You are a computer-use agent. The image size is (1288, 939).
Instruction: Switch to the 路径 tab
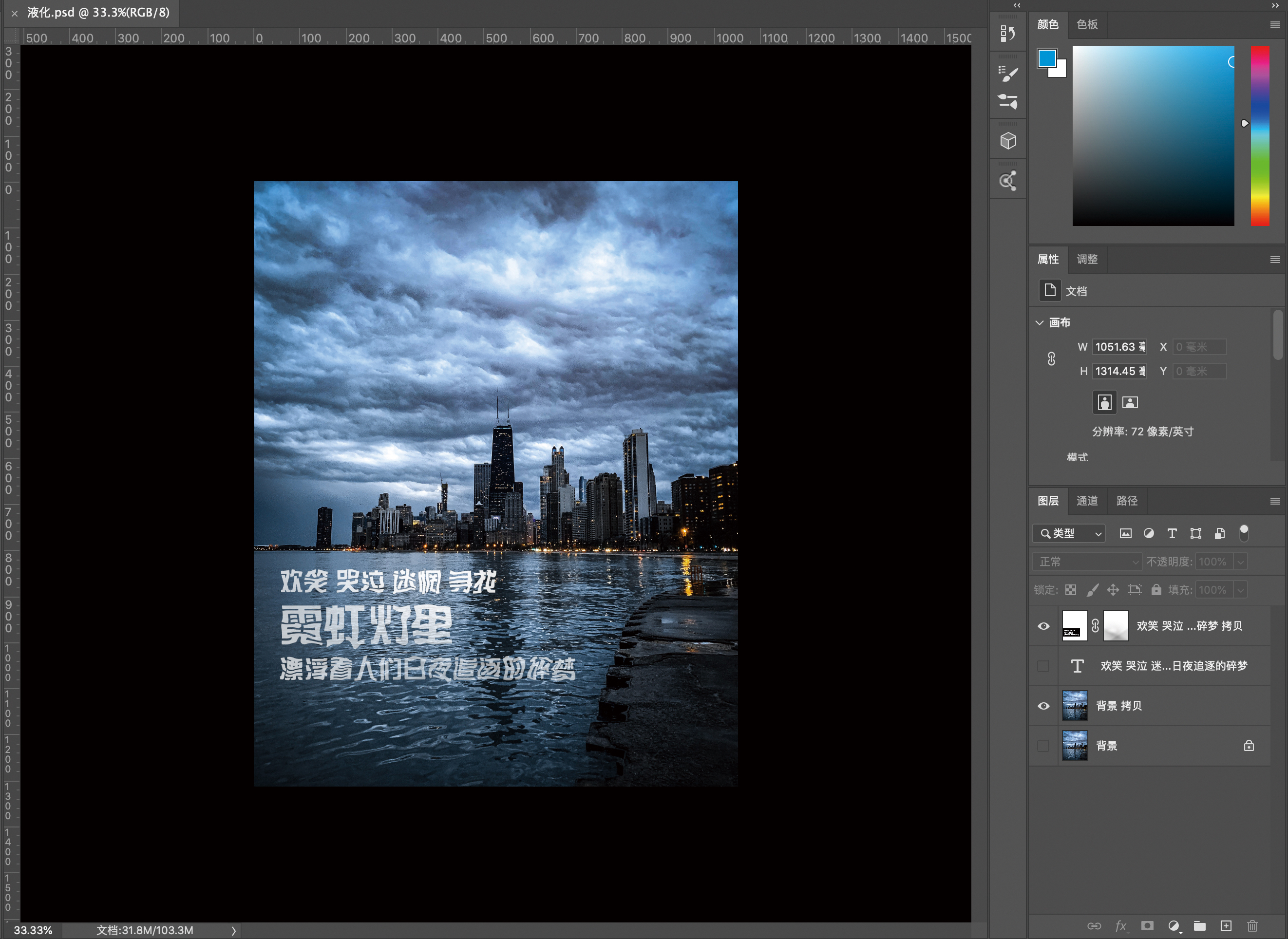[1127, 501]
